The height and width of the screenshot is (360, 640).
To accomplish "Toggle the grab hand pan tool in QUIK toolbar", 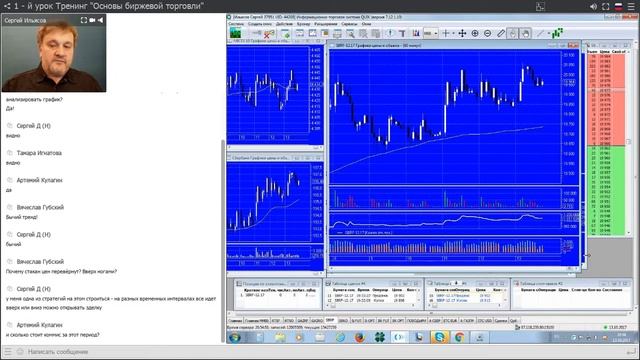I will (525, 33).
